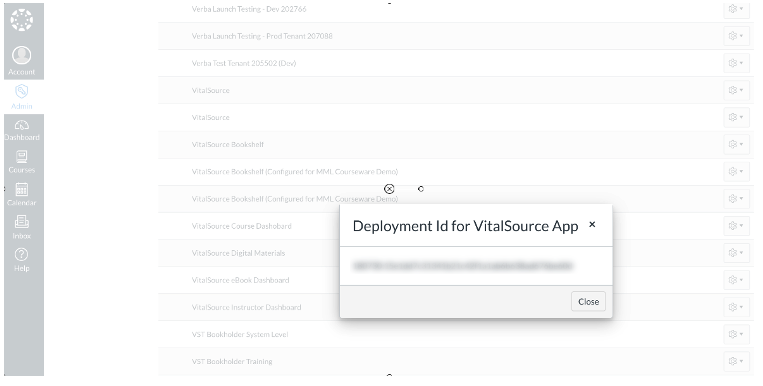763x386 pixels.
Task: Click the Deployment Id for VitalSource App title
Action: pyautogui.click(x=465, y=226)
